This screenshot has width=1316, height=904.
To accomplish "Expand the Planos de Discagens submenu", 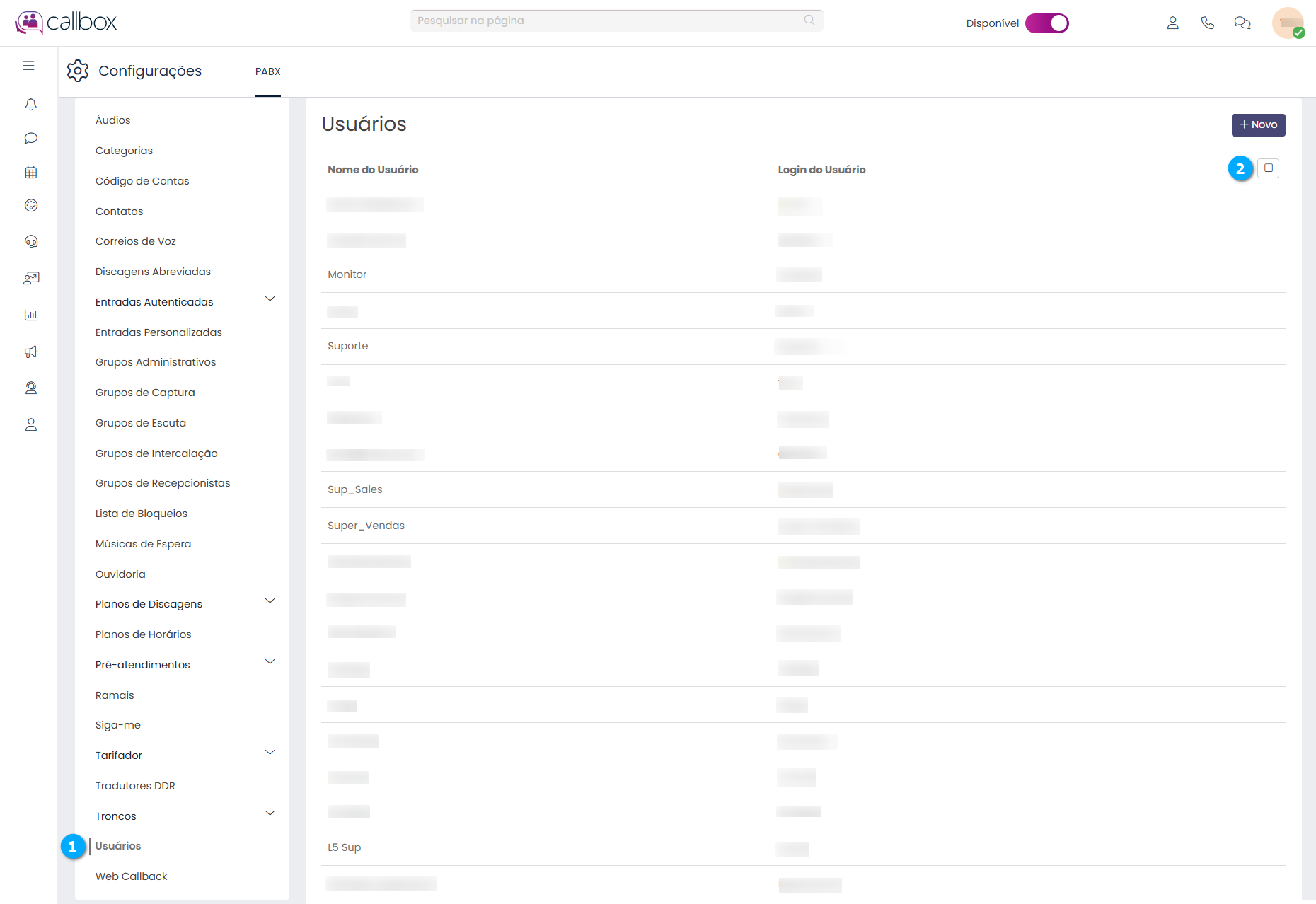I will coord(270,601).
